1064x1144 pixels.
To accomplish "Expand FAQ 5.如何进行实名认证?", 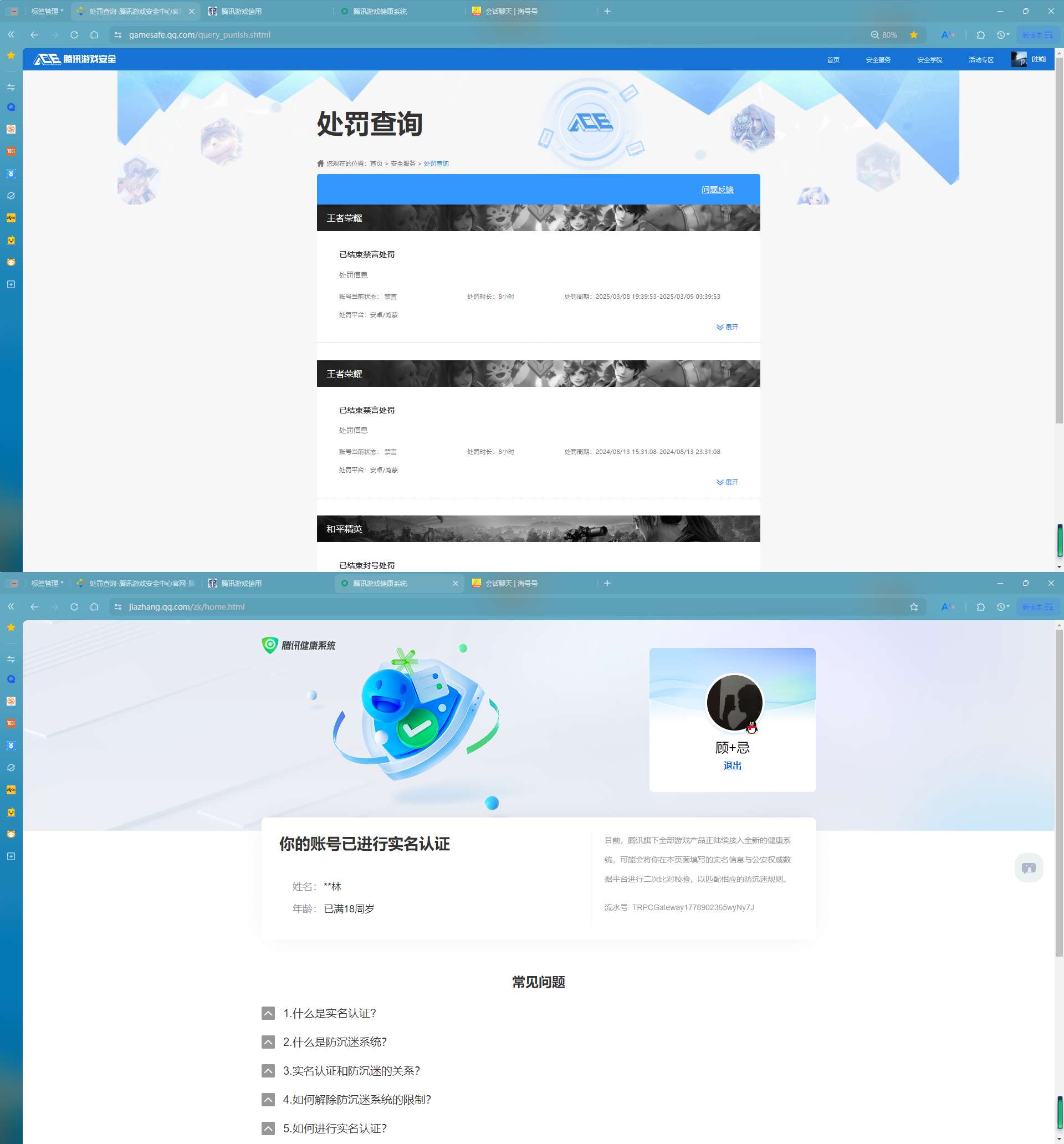I will coord(268,1128).
